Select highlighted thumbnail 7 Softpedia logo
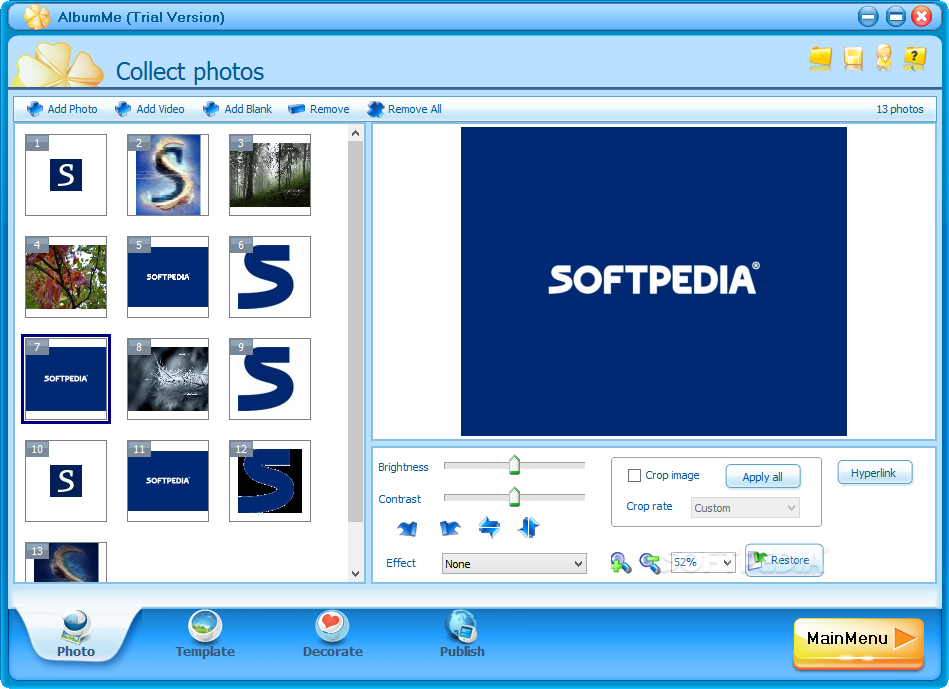949x689 pixels. [x=66, y=378]
